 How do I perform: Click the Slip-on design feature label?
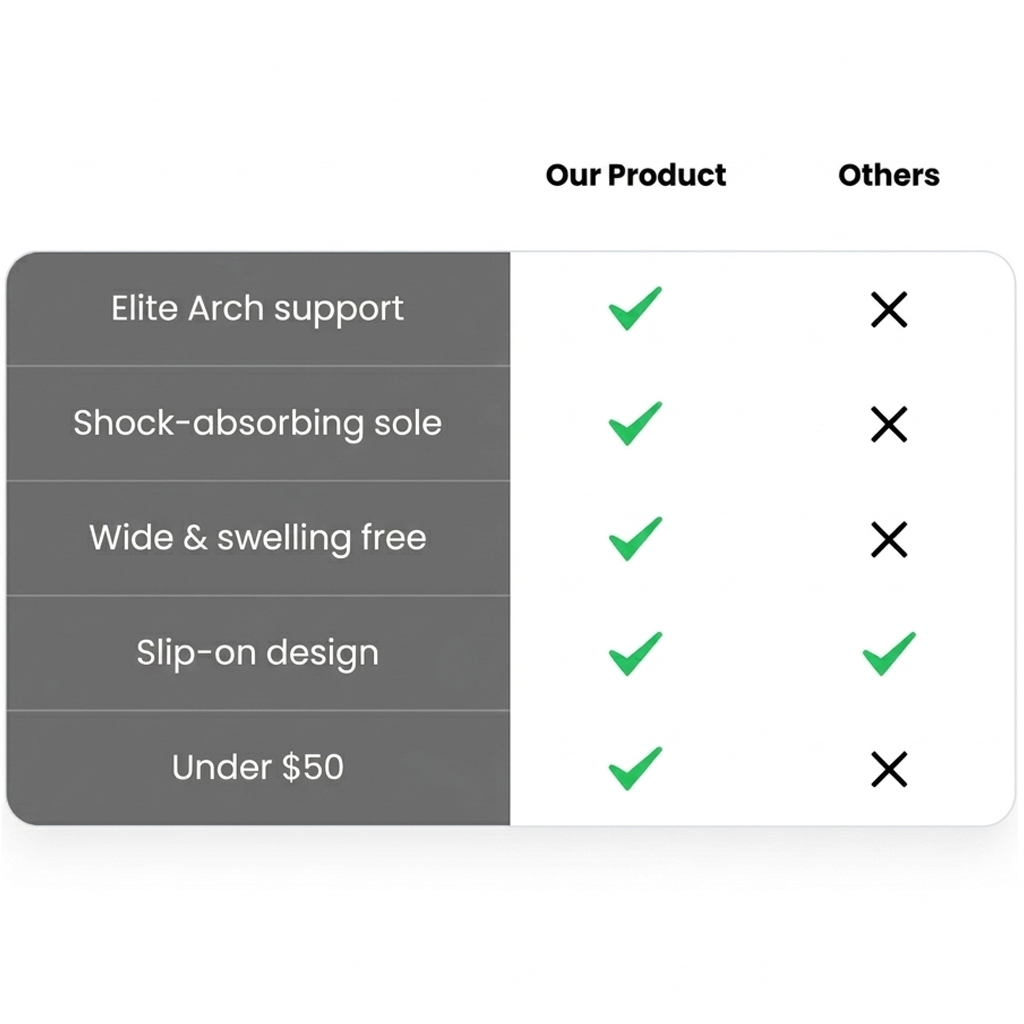click(x=257, y=654)
